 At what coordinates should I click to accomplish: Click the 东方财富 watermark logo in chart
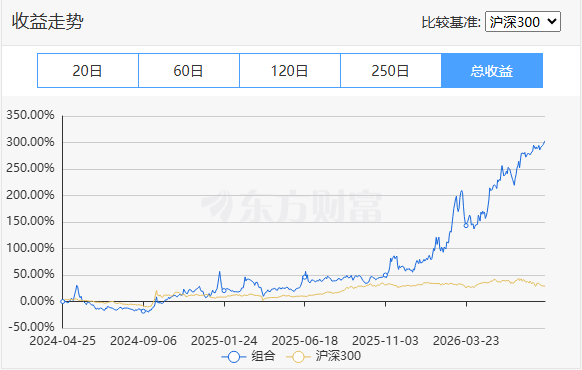(x=292, y=206)
